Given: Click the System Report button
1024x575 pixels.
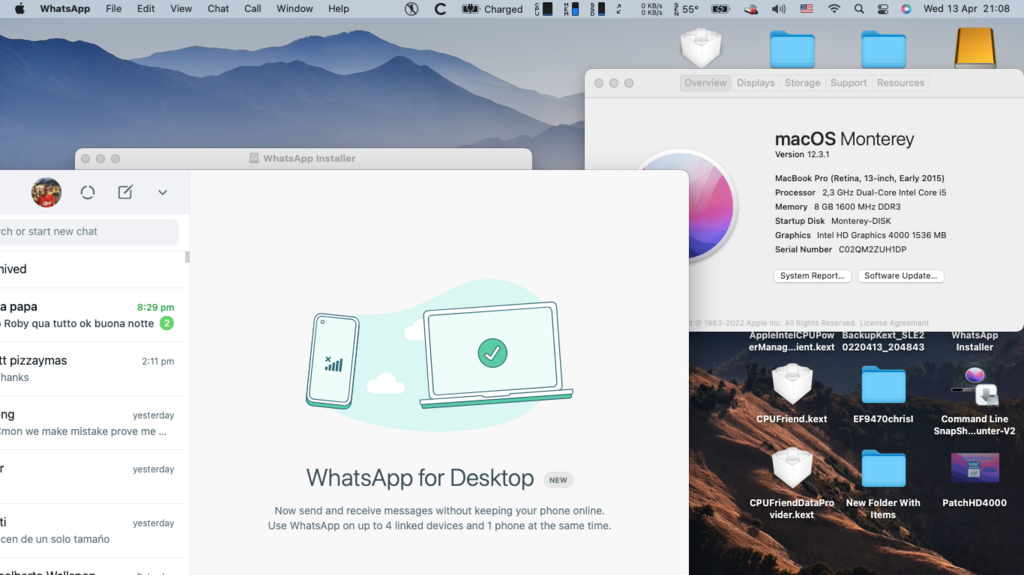Looking at the screenshot, I should 812,276.
